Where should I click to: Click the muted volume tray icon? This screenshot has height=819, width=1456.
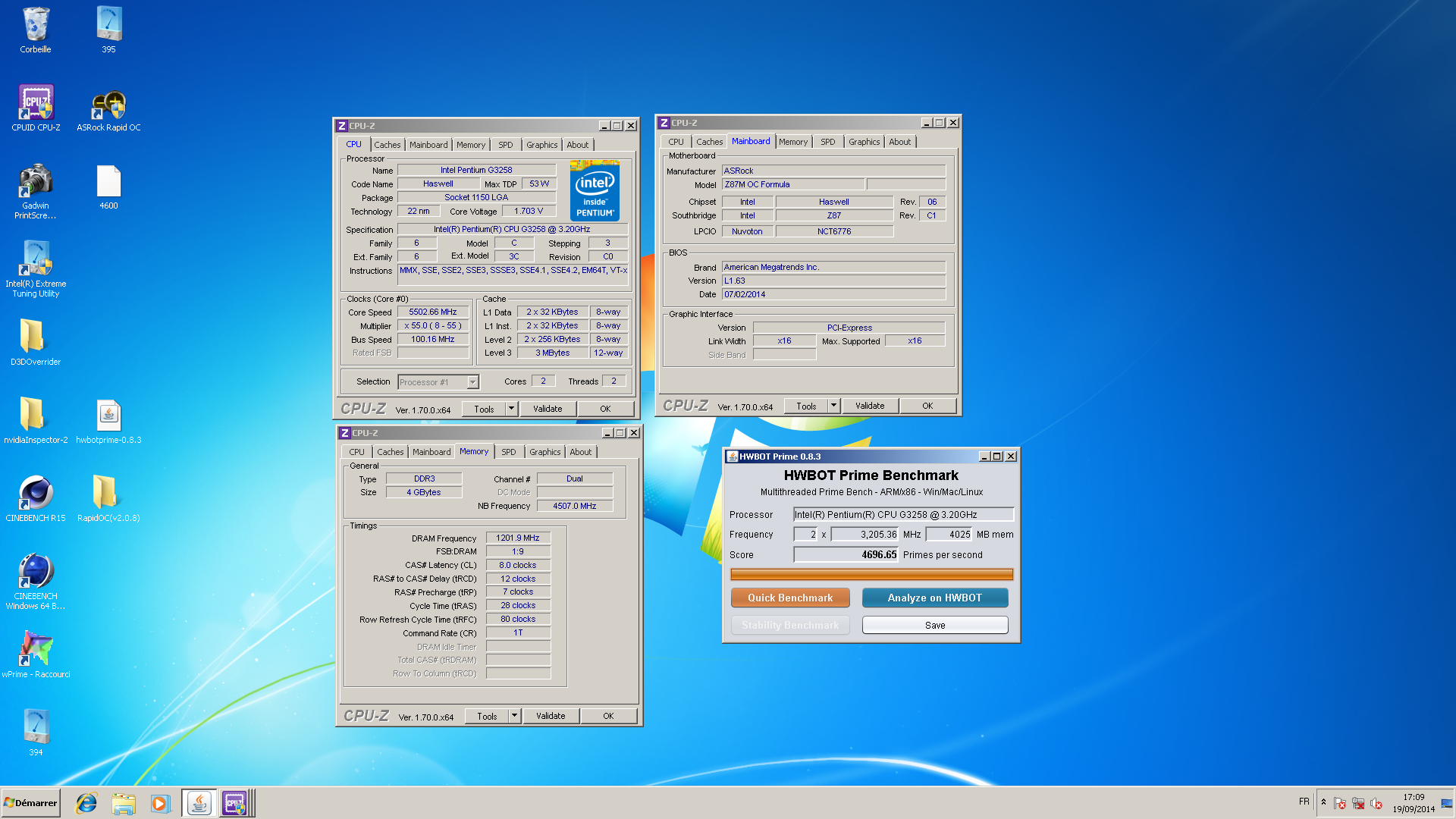point(1376,803)
